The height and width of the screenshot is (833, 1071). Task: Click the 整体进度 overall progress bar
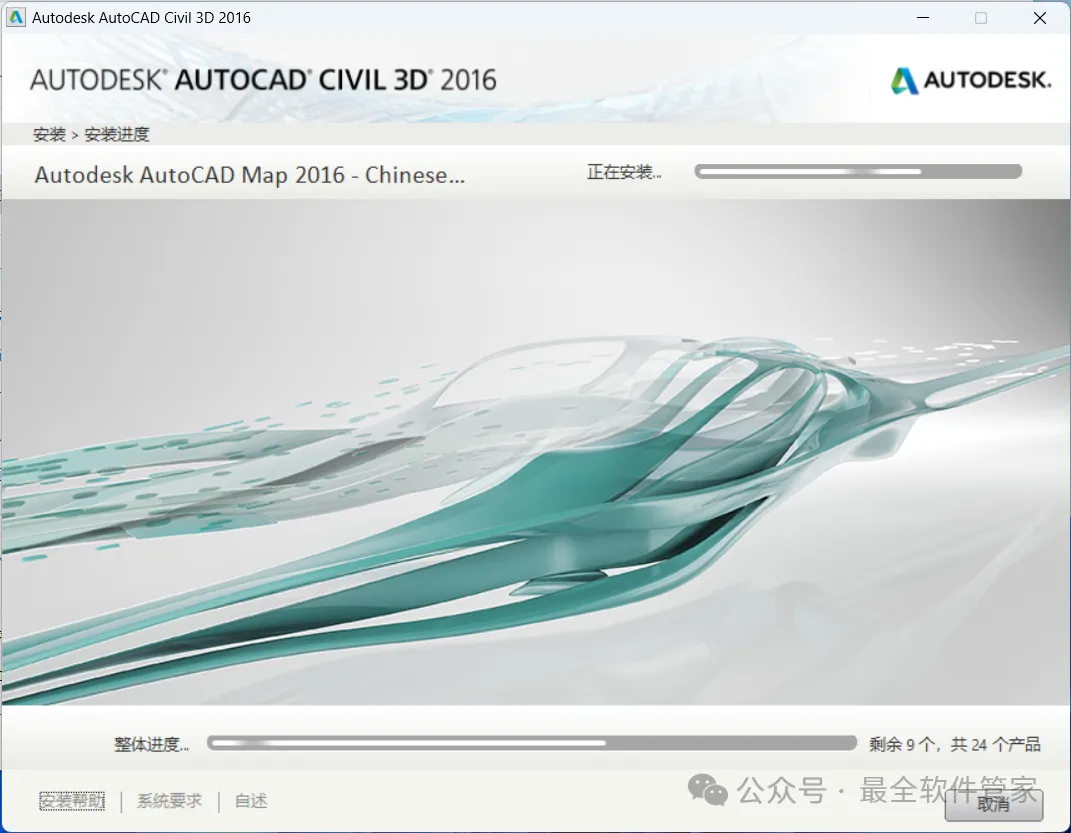pos(531,743)
